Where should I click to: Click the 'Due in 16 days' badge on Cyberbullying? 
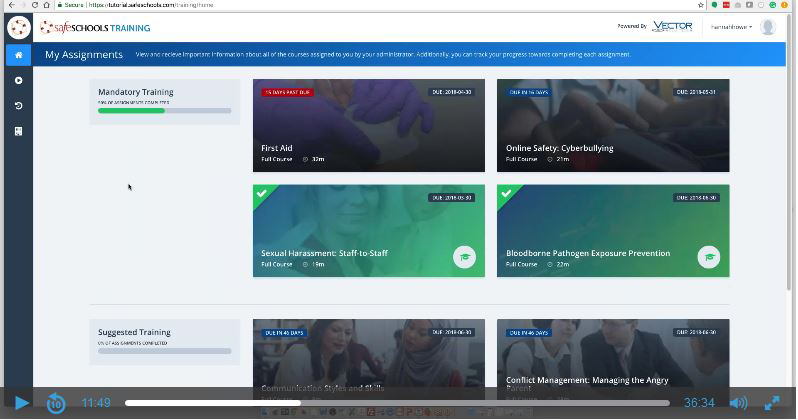click(529, 92)
